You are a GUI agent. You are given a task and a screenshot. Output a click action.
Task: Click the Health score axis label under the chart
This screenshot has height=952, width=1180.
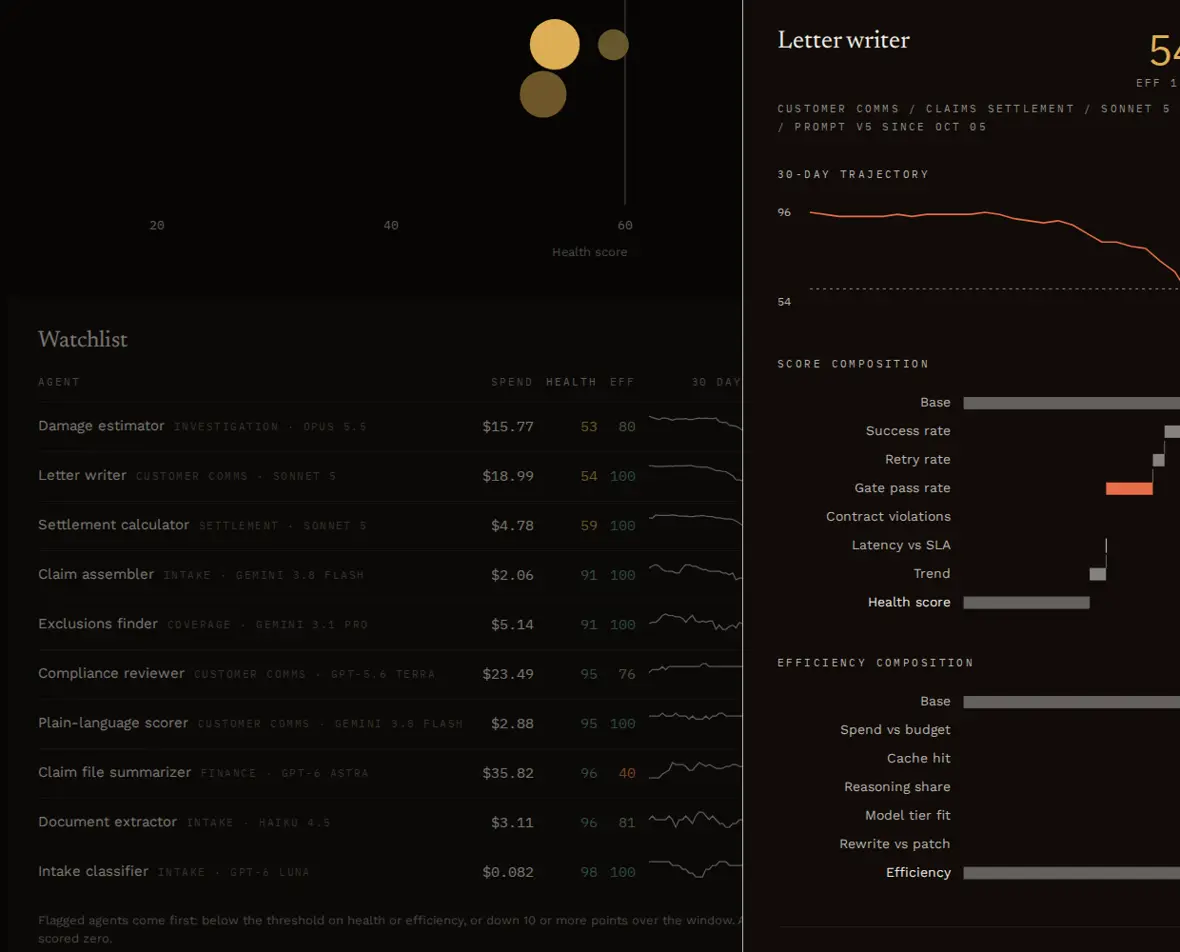point(589,252)
